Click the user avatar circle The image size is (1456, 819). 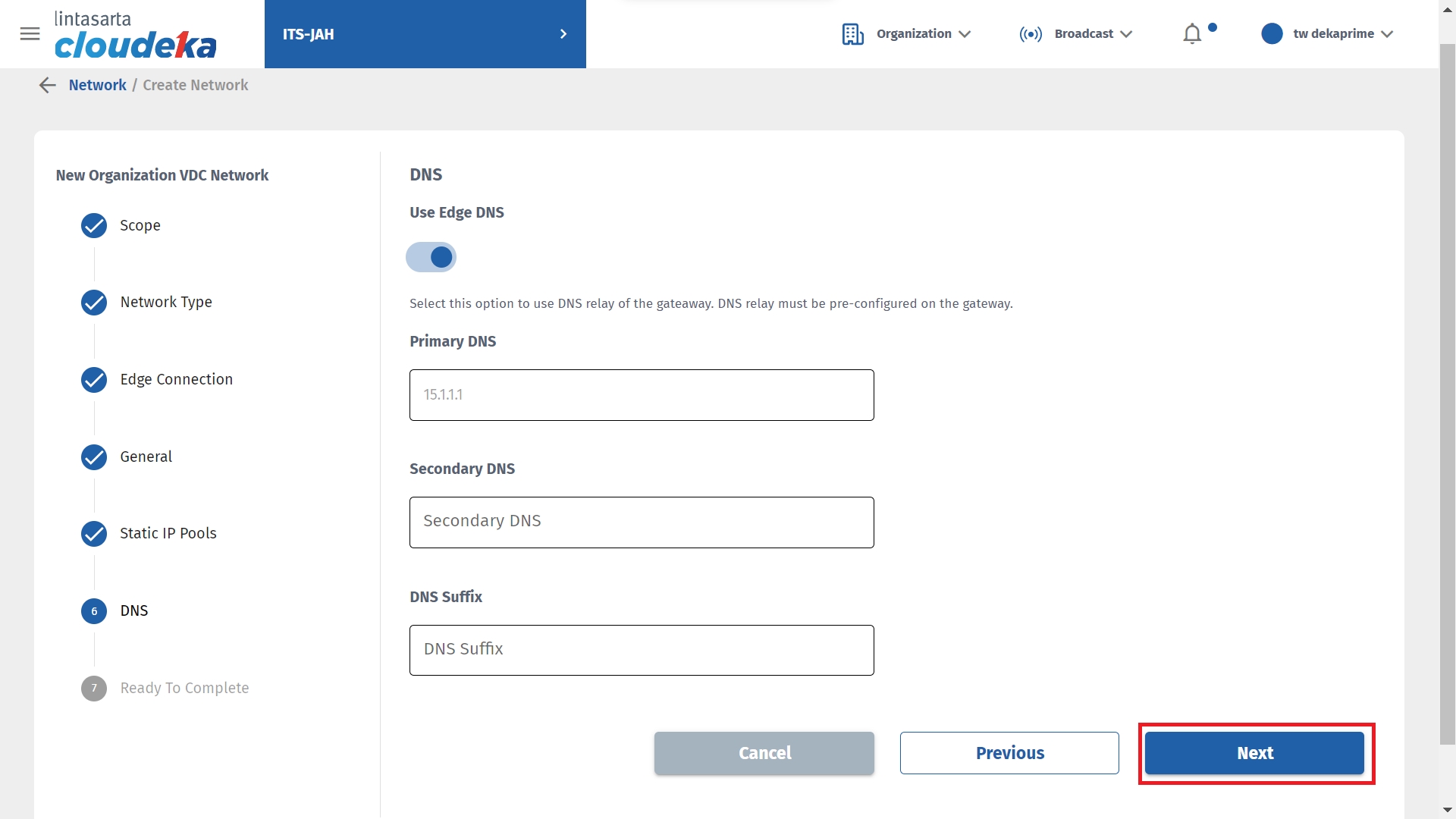(x=1272, y=34)
